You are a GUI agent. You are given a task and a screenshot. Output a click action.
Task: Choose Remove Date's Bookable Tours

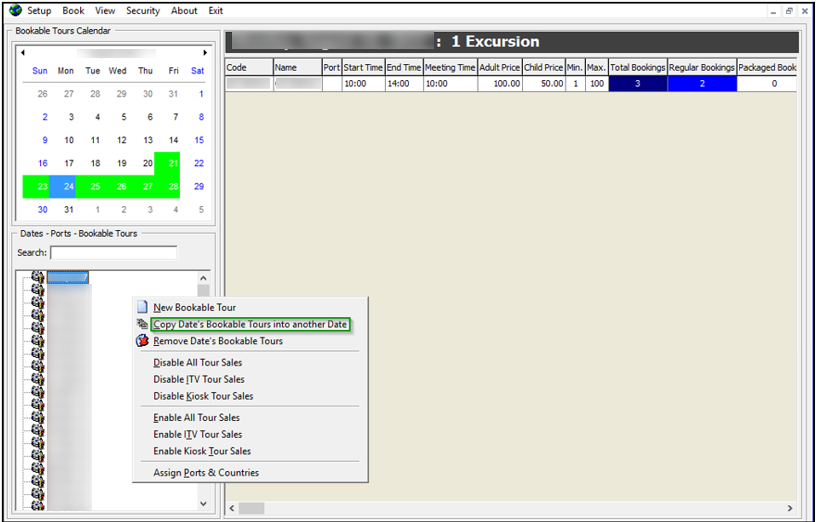pos(218,341)
